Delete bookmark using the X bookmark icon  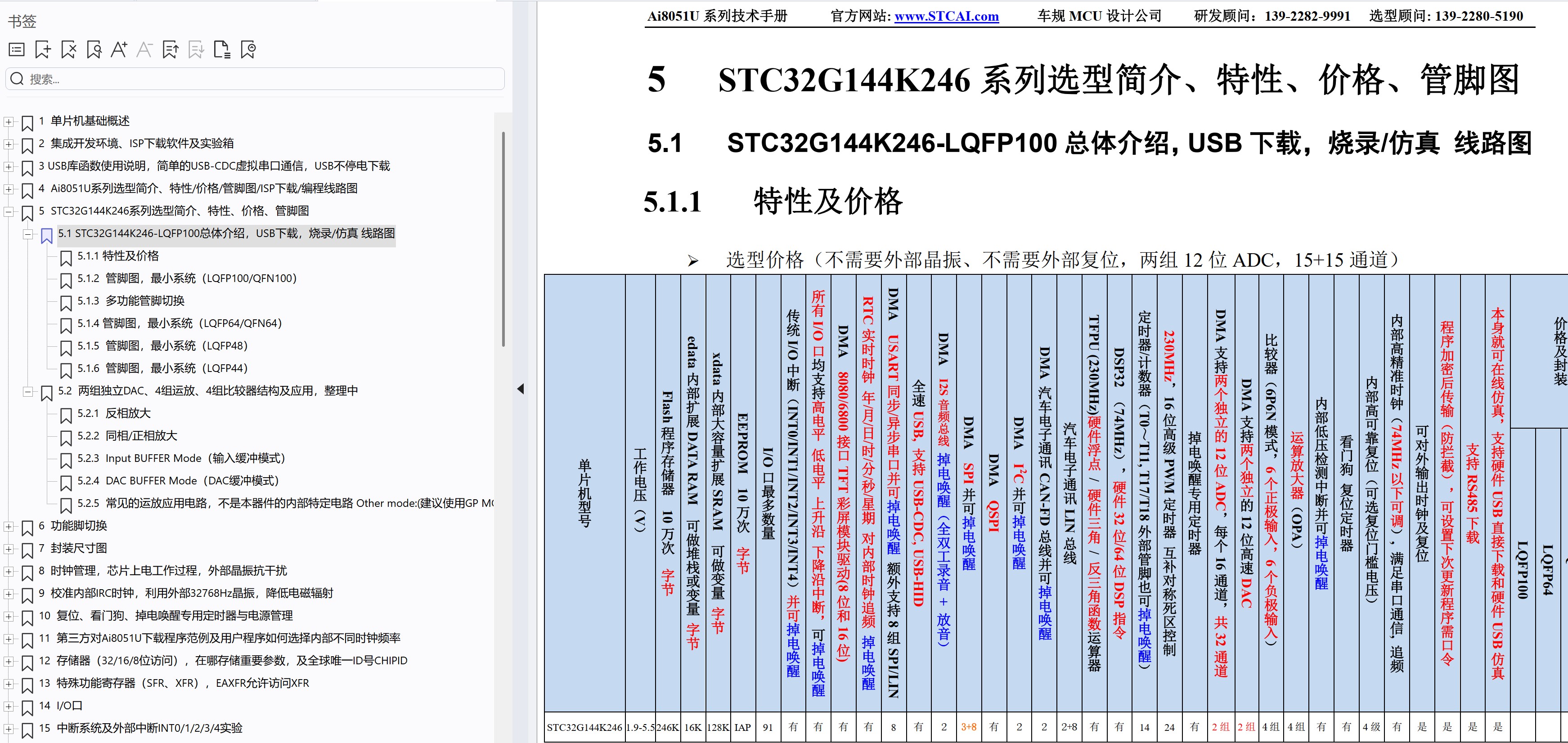click(69, 49)
